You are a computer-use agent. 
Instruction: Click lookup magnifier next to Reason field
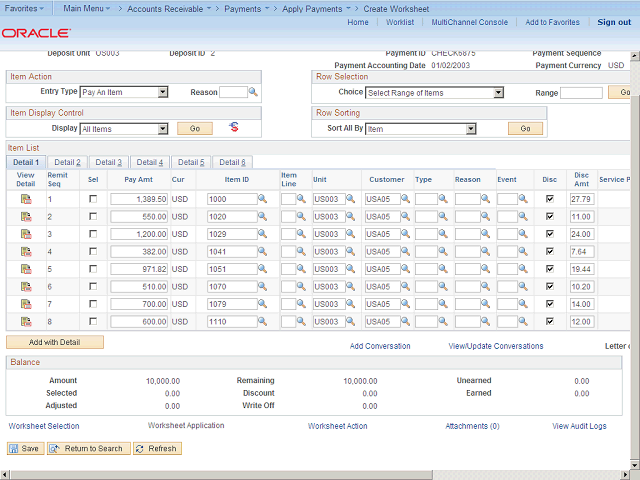(253, 92)
